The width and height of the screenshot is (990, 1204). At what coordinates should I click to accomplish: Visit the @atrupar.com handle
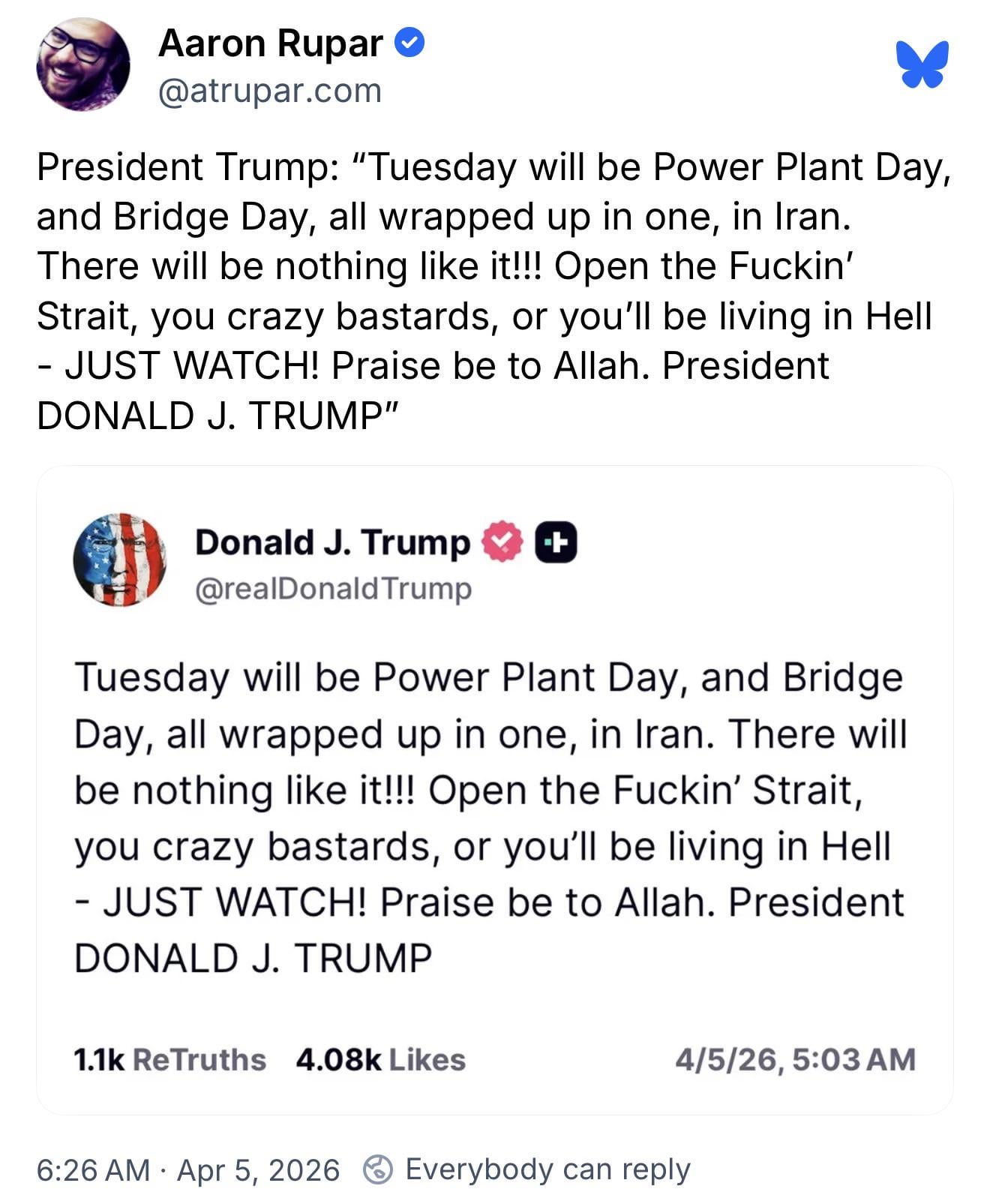[270, 91]
